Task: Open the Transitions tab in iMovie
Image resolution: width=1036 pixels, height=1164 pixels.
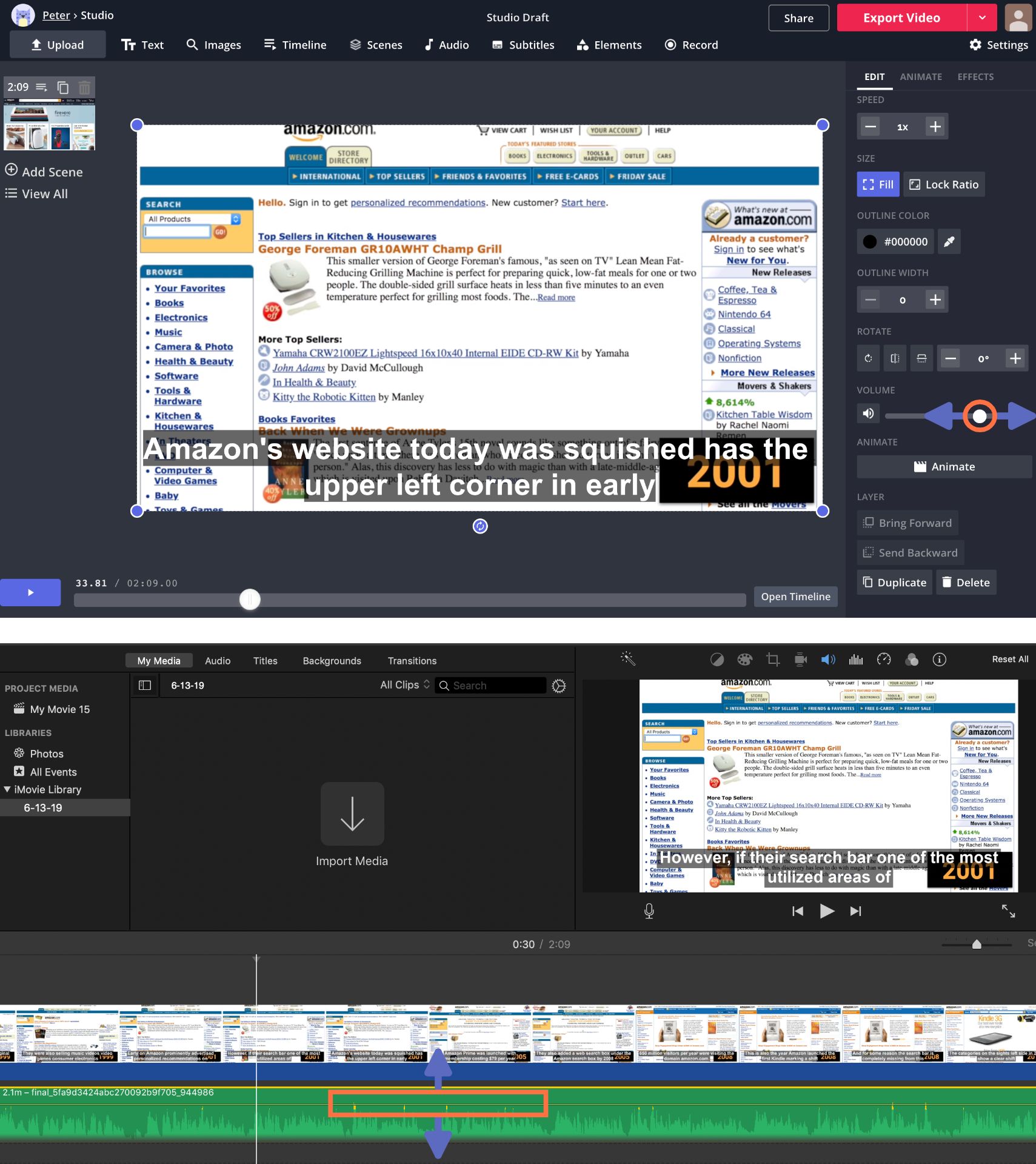Action: tap(412, 661)
